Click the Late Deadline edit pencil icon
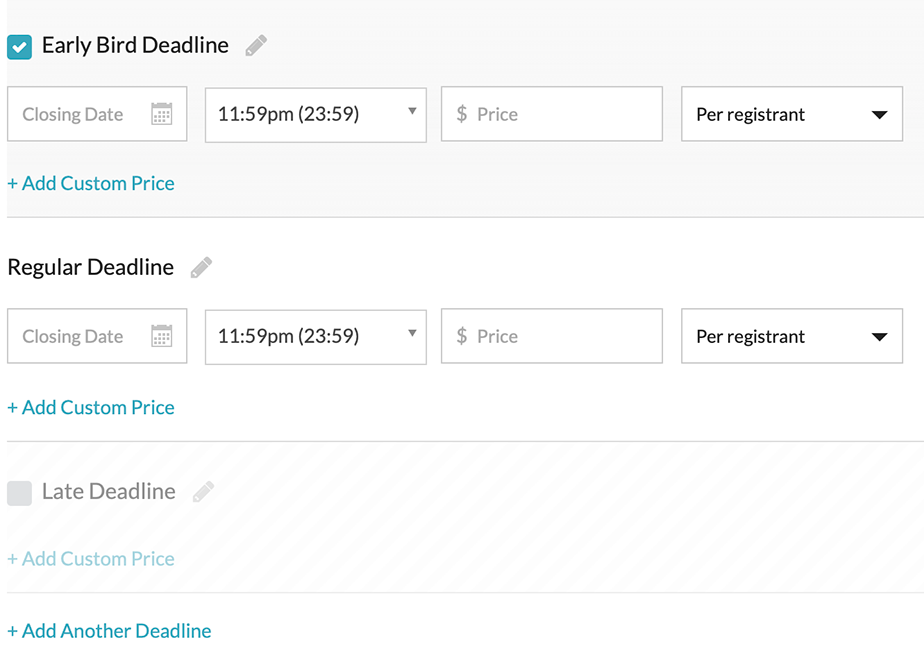 pos(203,492)
